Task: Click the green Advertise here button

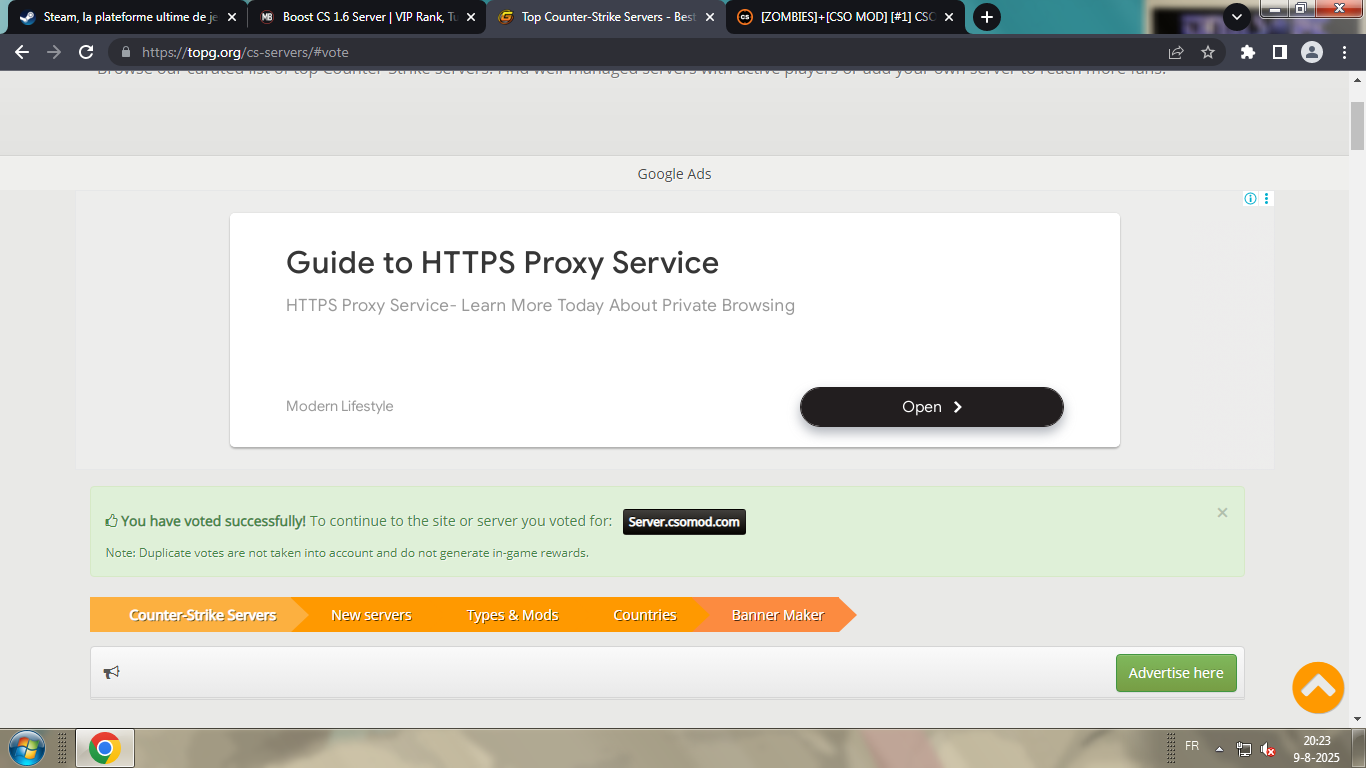Action: tap(1175, 673)
